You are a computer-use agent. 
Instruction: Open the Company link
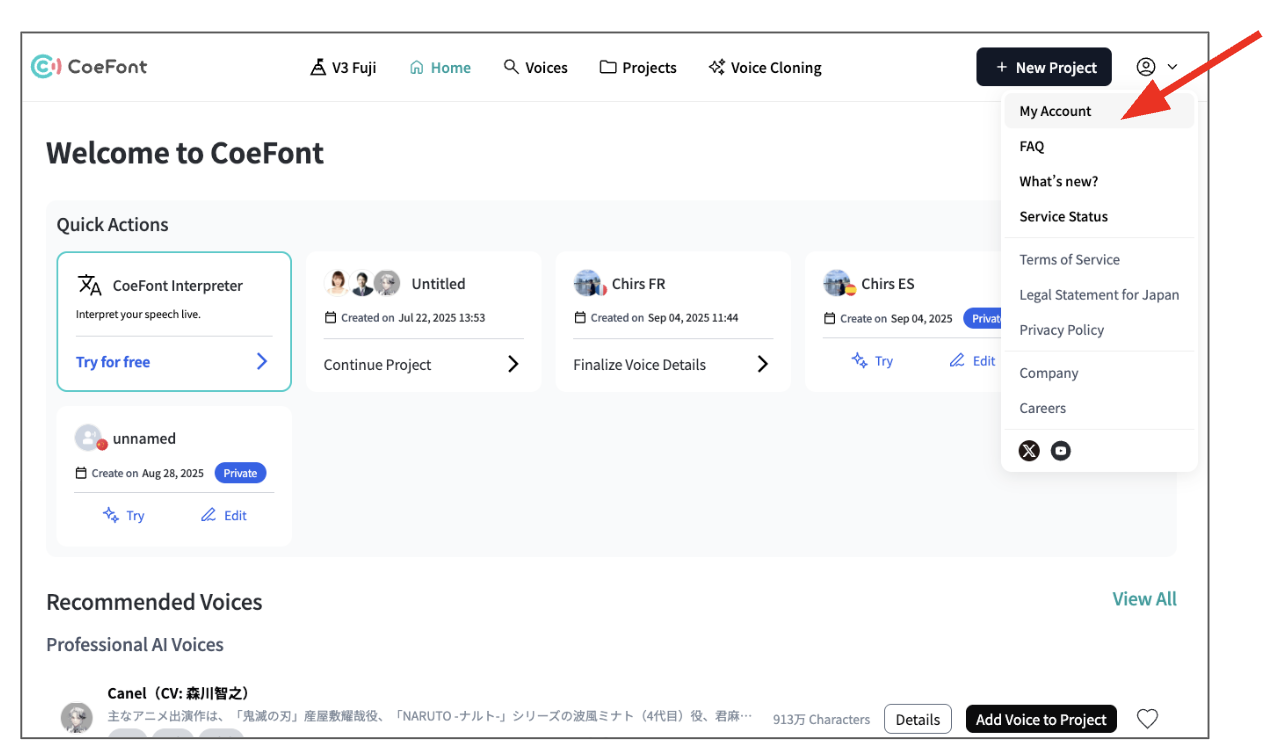pos(1049,373)
